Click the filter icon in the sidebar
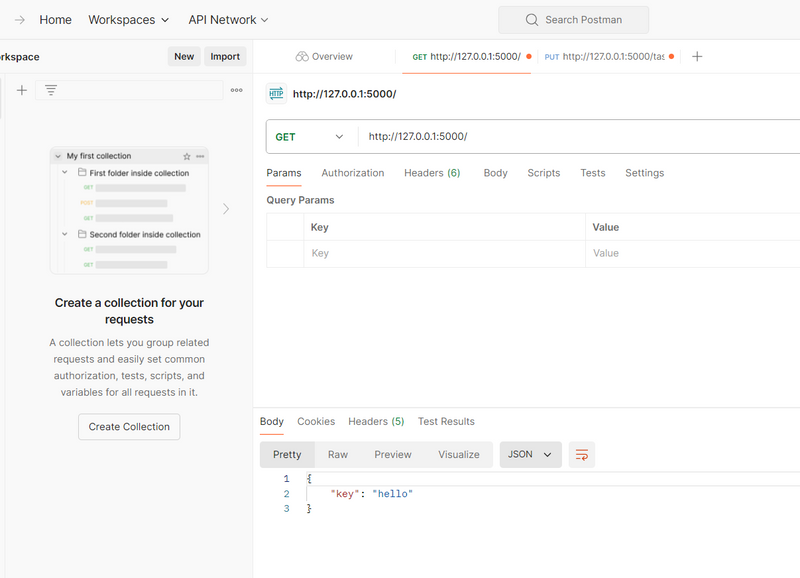The image size is (800, 578). [51, 90]
